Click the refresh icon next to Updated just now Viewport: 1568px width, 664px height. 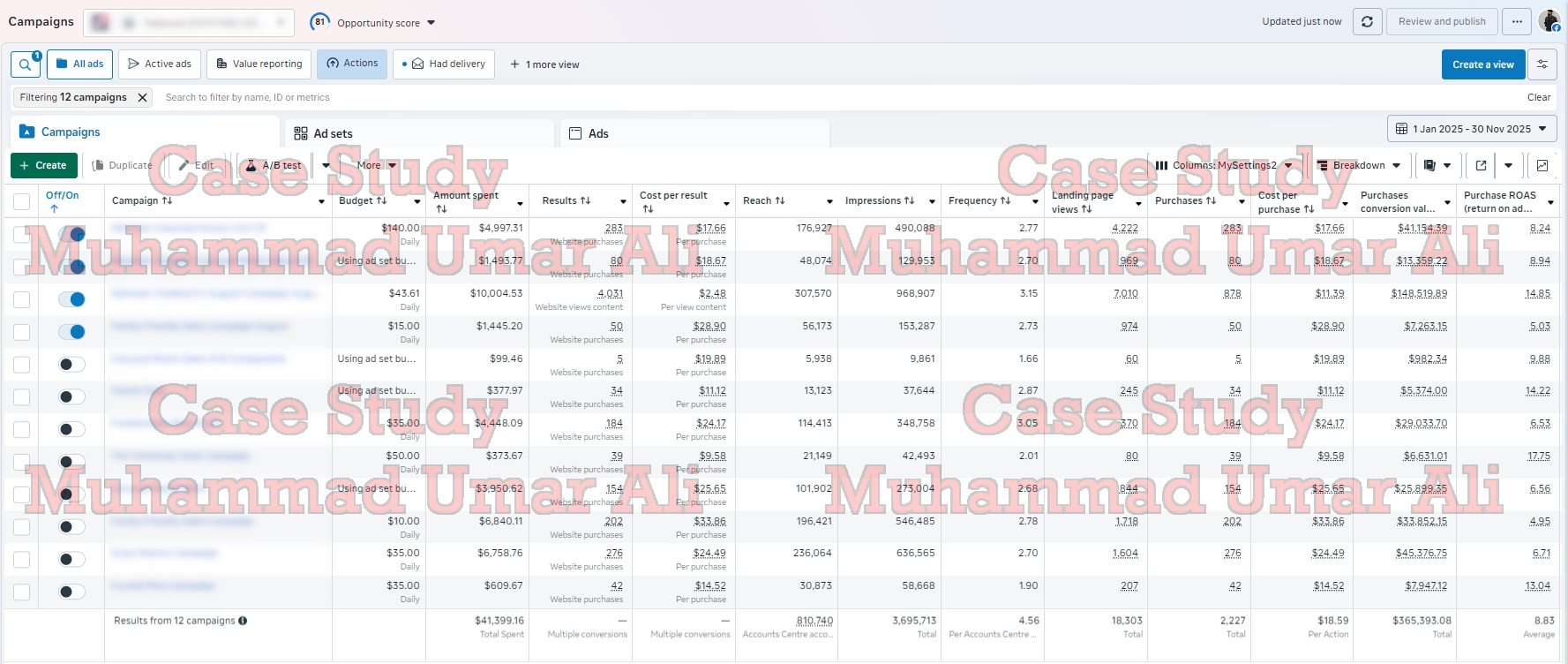click(x=1367, y=22)
